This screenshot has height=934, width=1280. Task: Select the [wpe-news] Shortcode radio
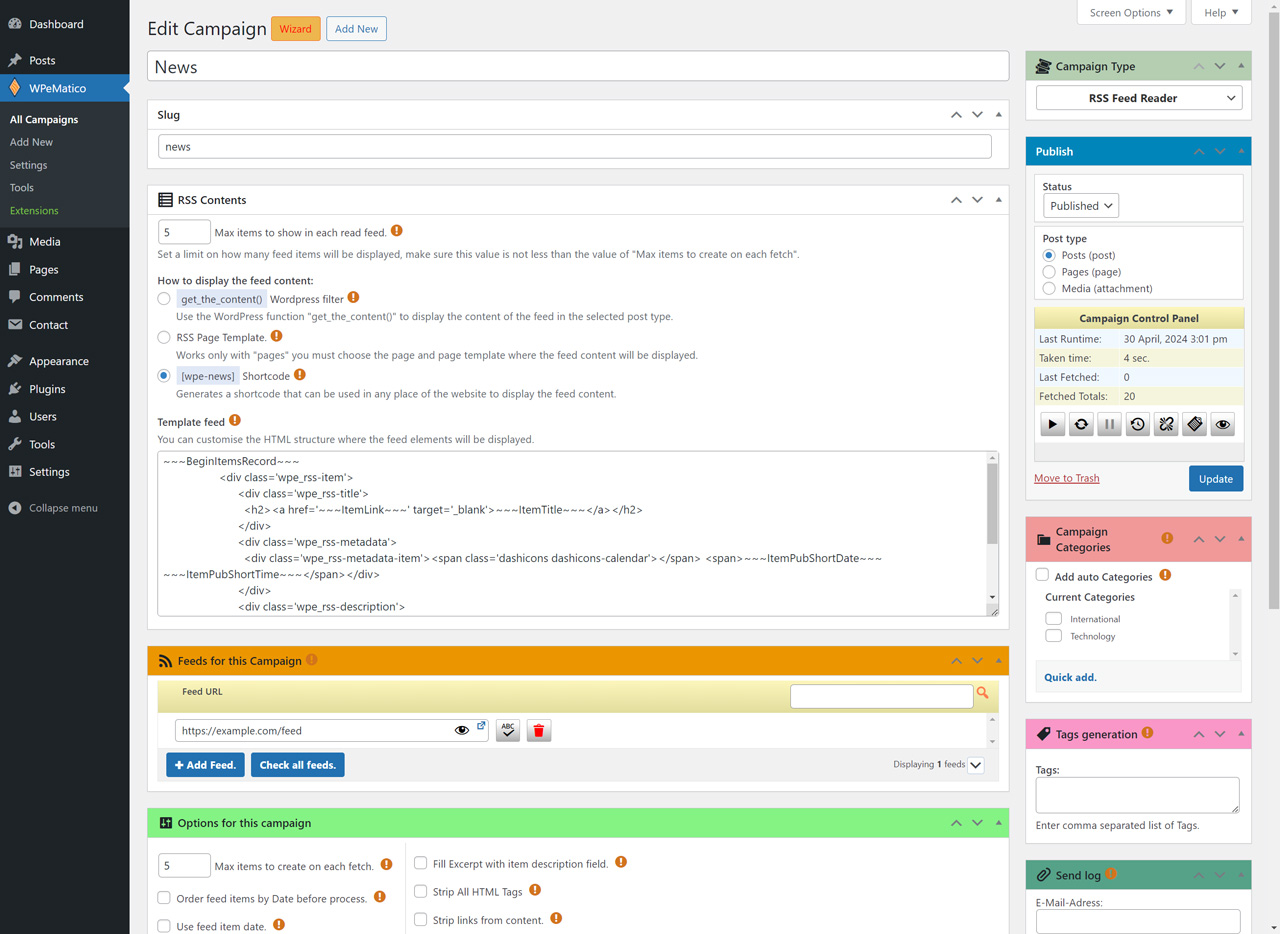[x=164, y=376]
